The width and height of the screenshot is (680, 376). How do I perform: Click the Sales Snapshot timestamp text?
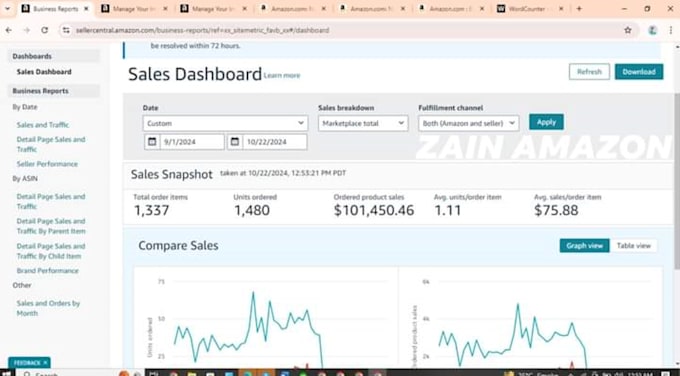click(283, 173)
